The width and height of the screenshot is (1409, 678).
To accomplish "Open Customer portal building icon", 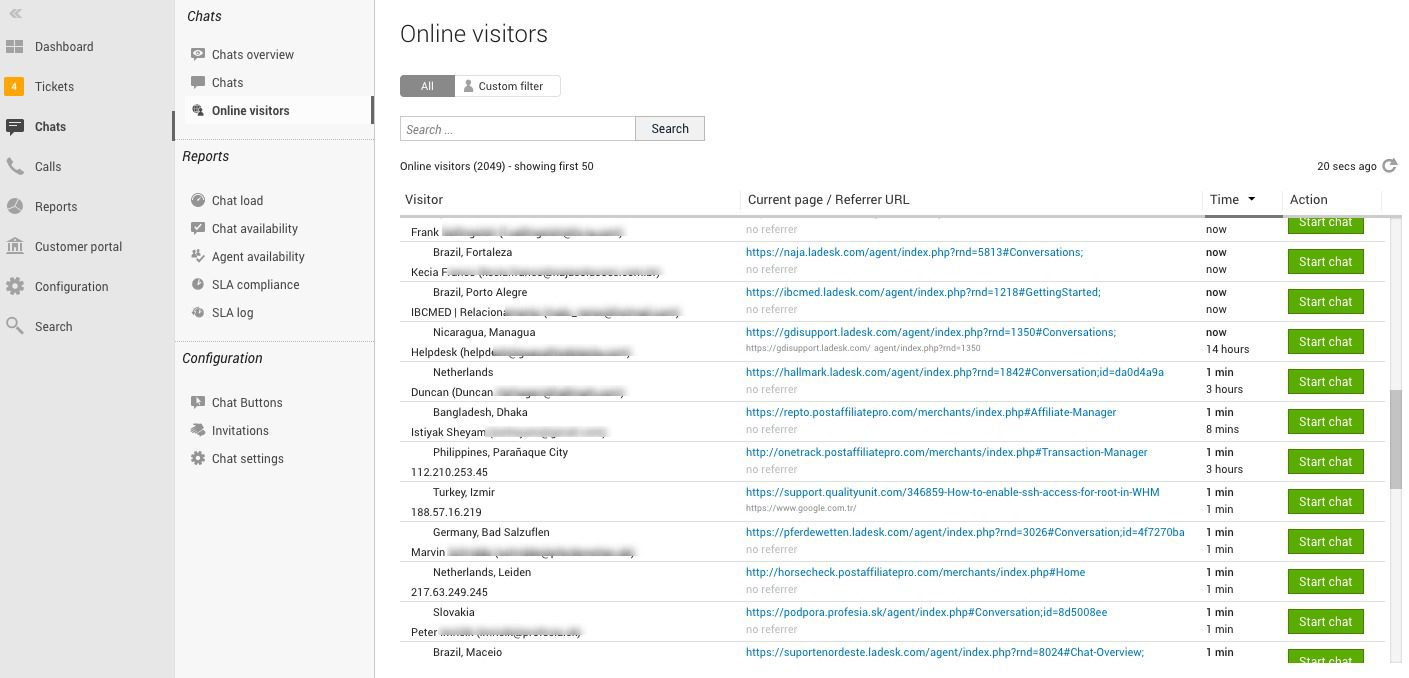I will (x=14, y=247).
